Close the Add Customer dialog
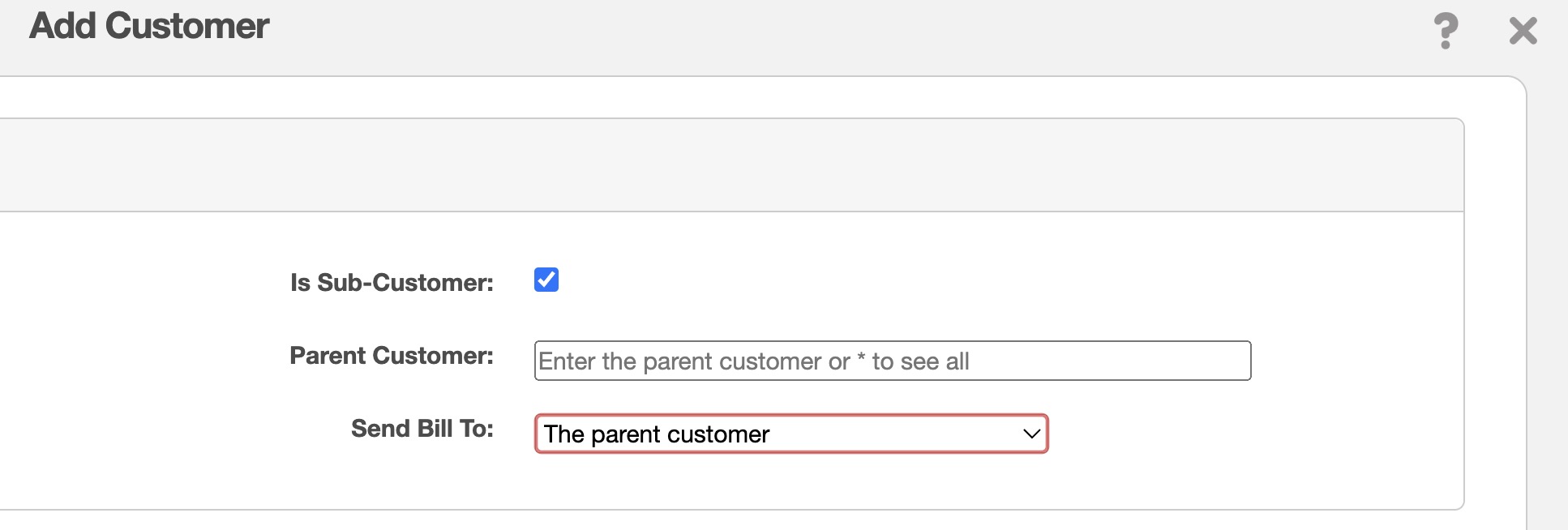The height and width of the screenshot is (530, 1568). click(x=1523, y=31)
